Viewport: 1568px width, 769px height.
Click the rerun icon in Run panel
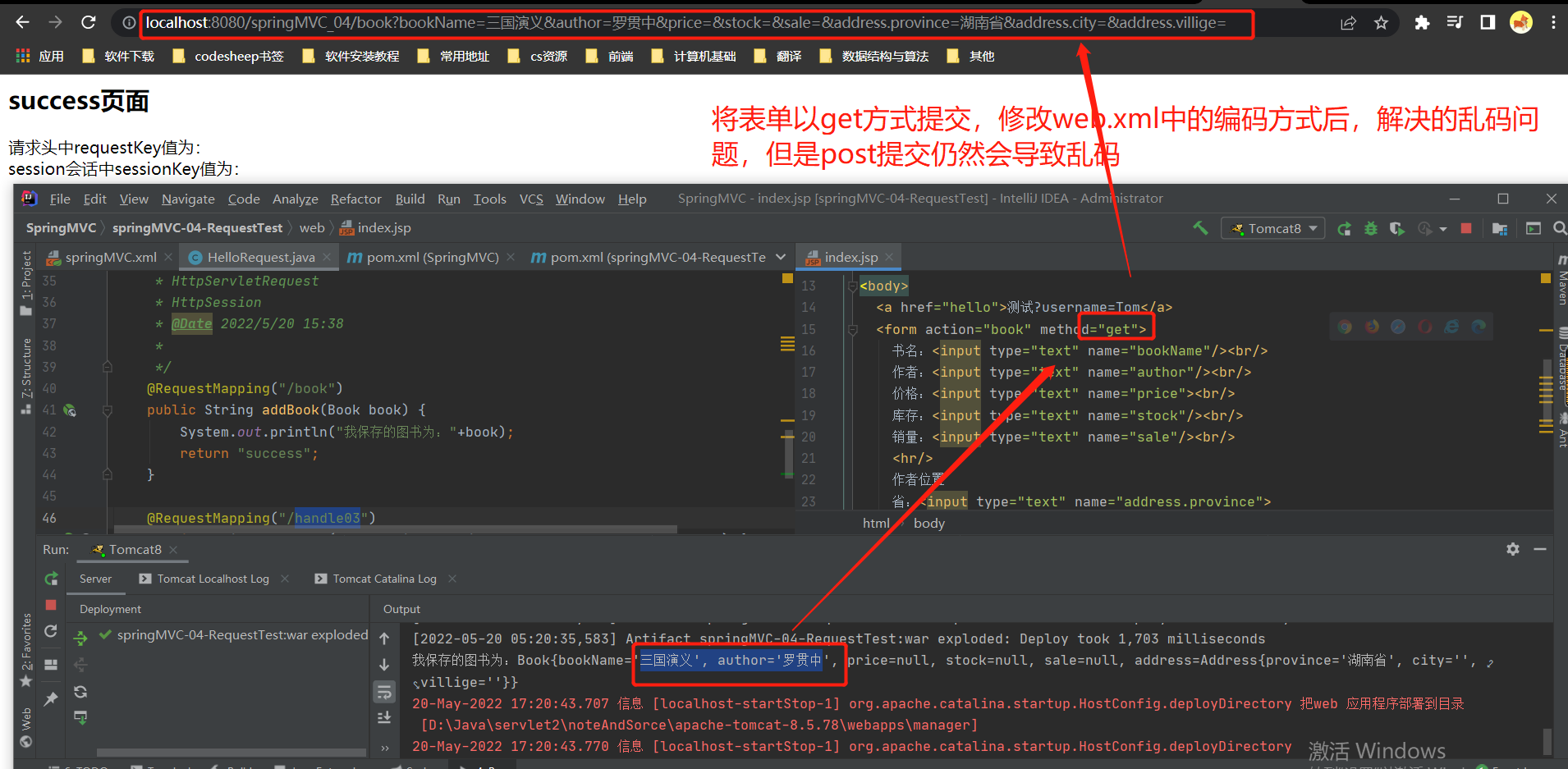click(x=51, y=579)
